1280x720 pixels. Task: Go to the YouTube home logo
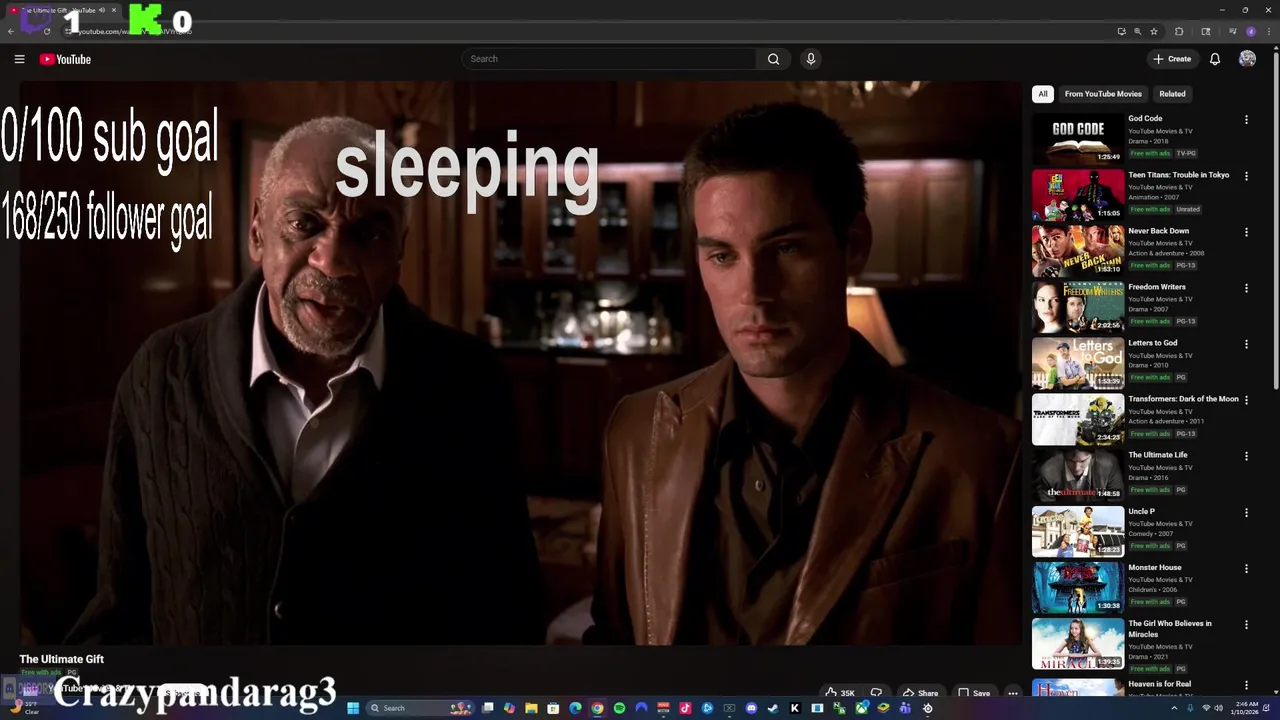point(65,59)
